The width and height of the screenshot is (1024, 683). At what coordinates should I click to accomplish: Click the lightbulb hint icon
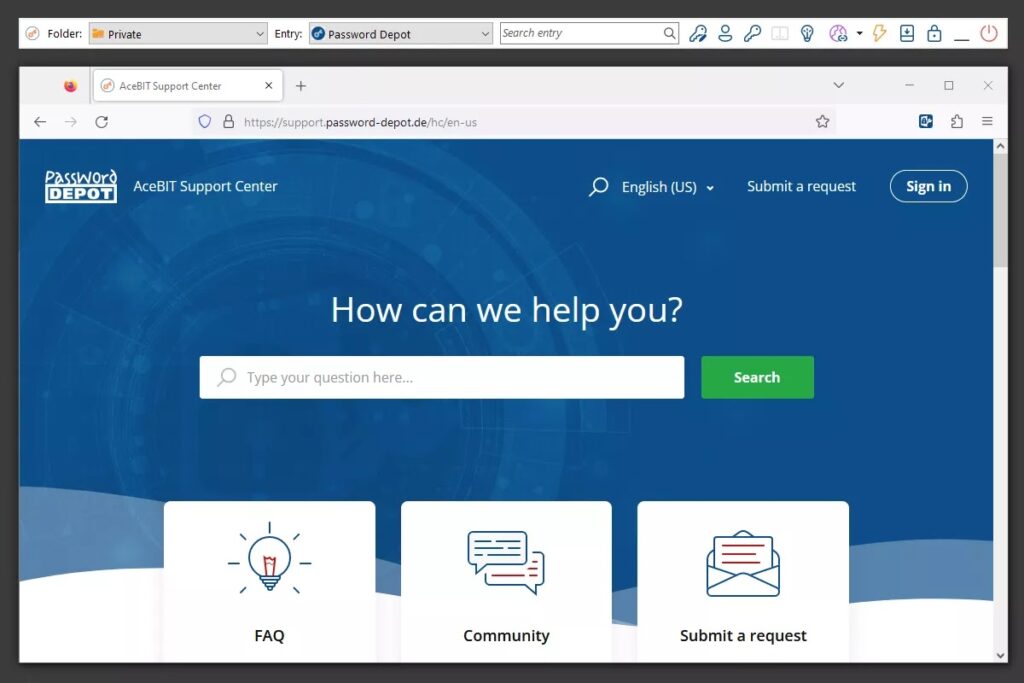point(806,33)
